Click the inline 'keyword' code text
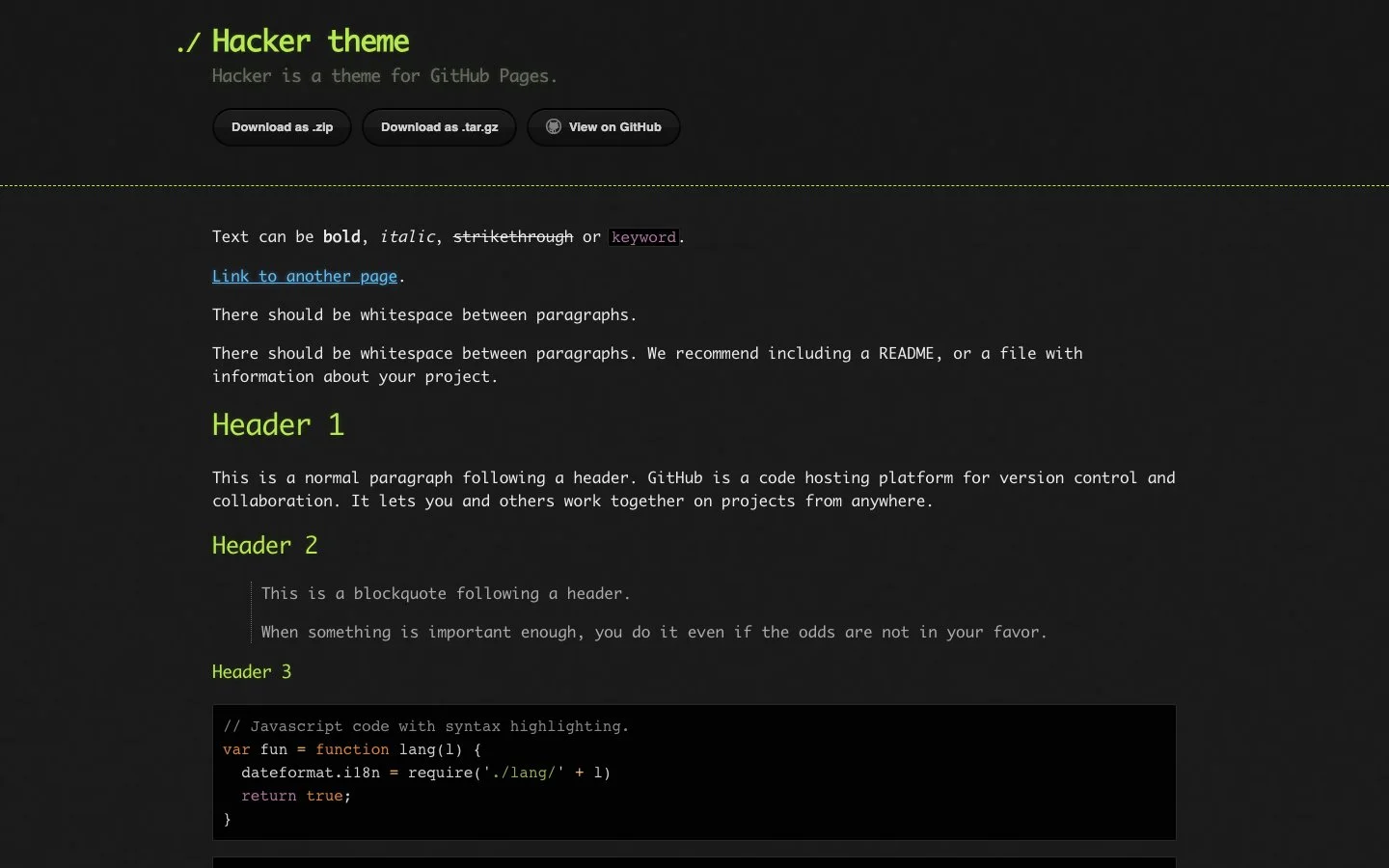 pyautogui.click(x=643, y=237)
